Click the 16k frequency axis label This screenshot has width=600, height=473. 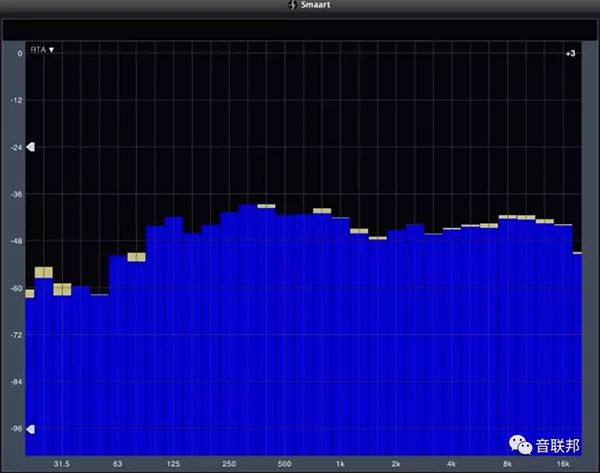[x=562, y=464]
